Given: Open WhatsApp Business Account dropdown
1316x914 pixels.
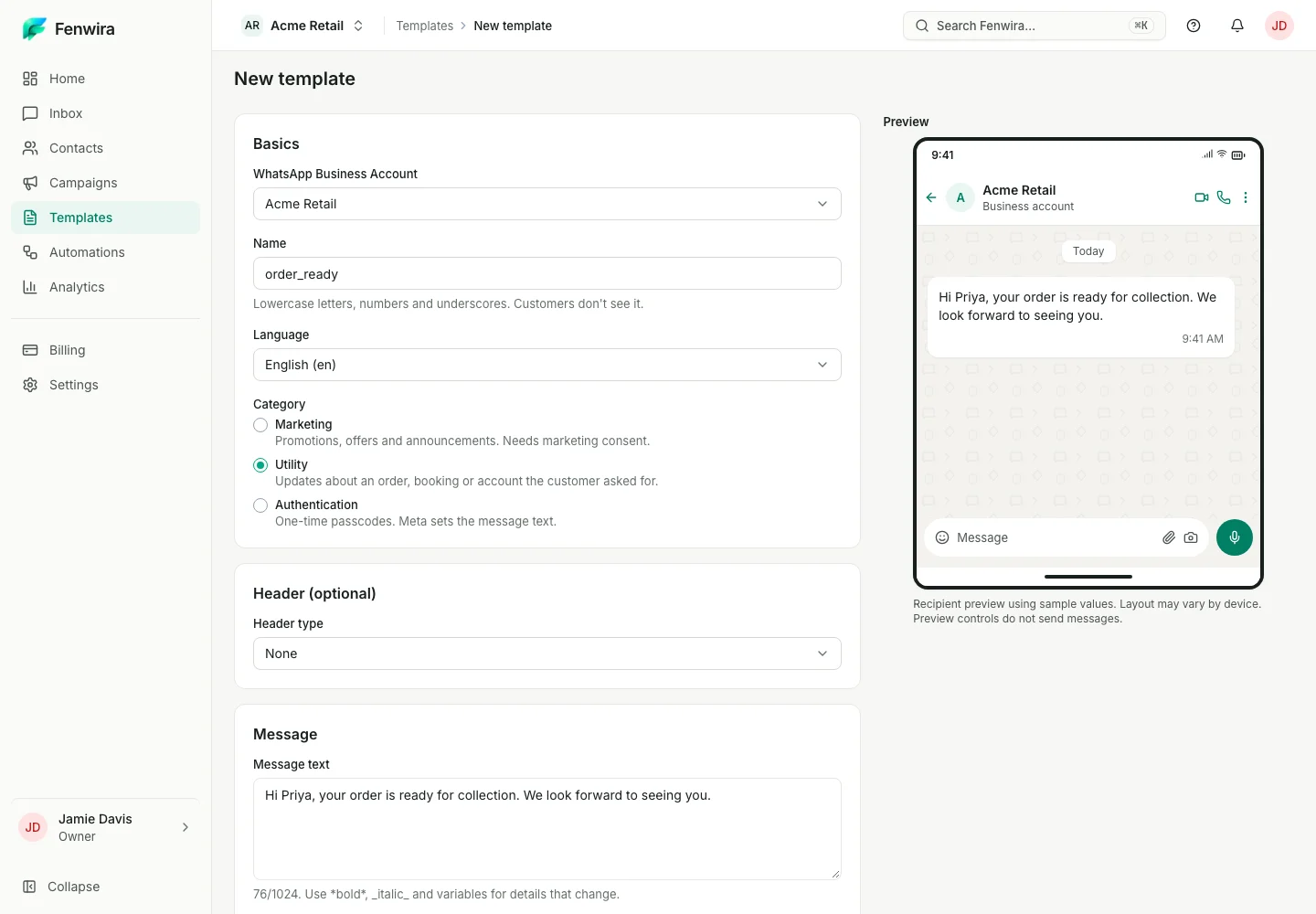Looking at the screenshot, I should click(547, 204).
